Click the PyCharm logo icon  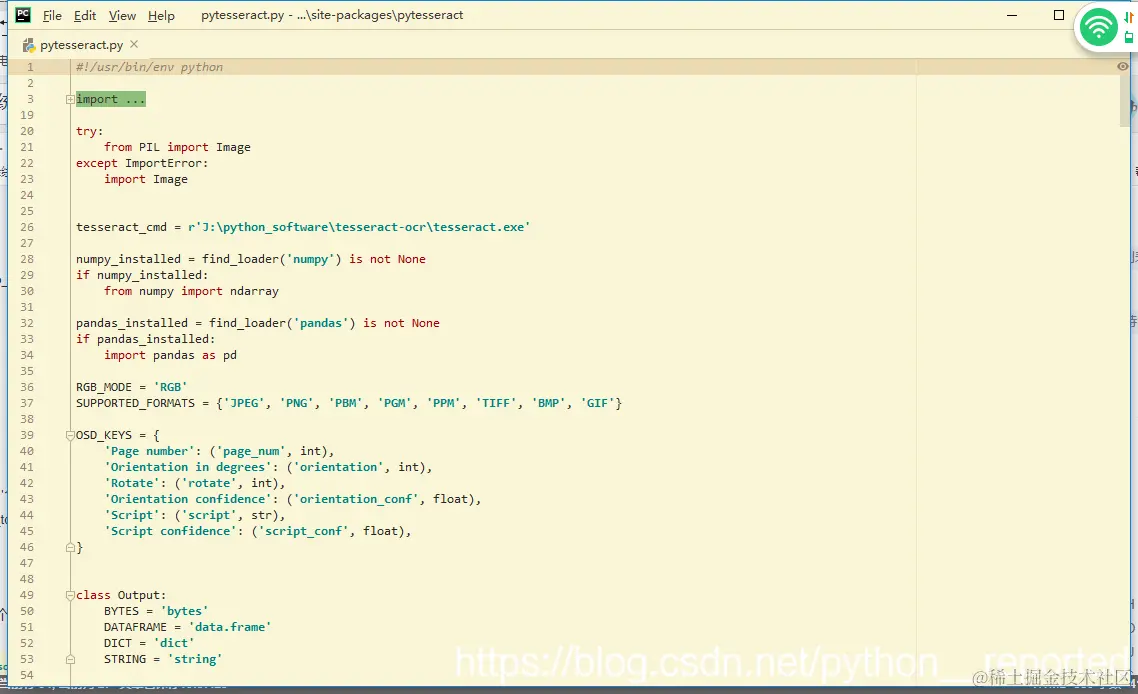click(x=23, y=15)
